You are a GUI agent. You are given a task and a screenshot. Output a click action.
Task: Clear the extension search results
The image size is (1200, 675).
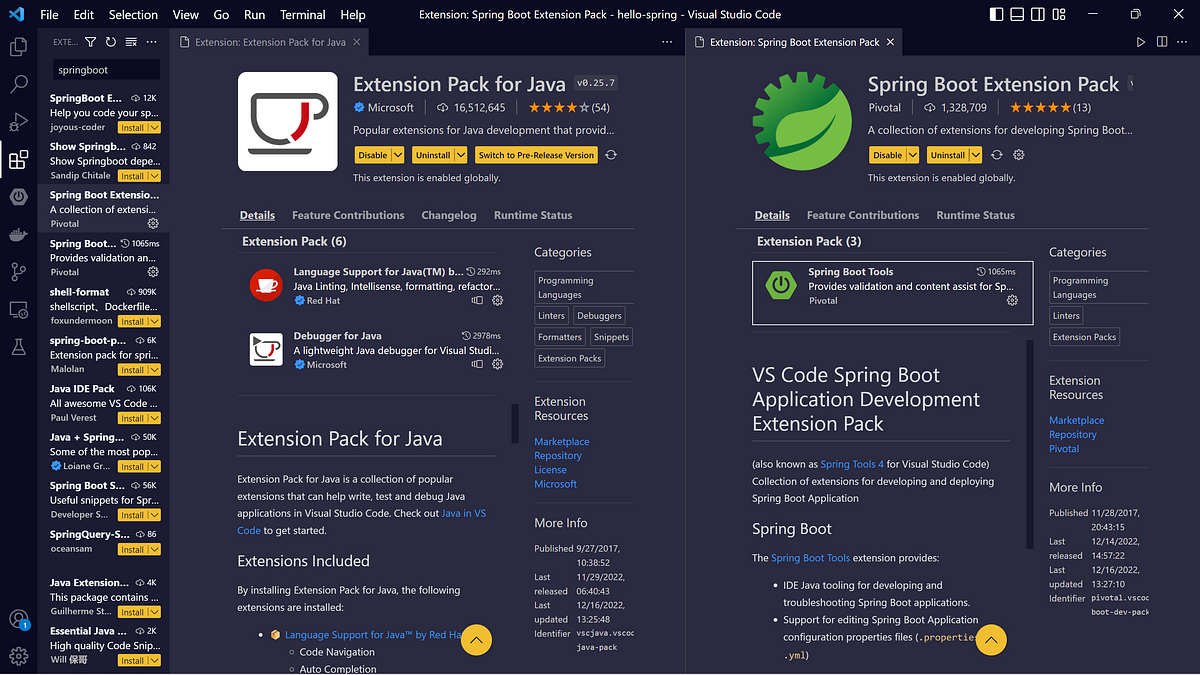tap(131, 41)
